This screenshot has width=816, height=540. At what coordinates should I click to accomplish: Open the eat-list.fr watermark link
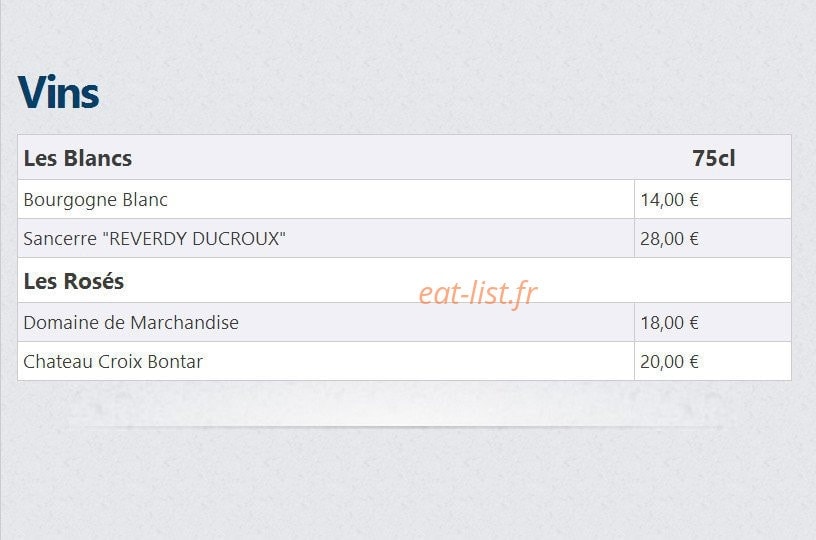(x=478, y=293)
